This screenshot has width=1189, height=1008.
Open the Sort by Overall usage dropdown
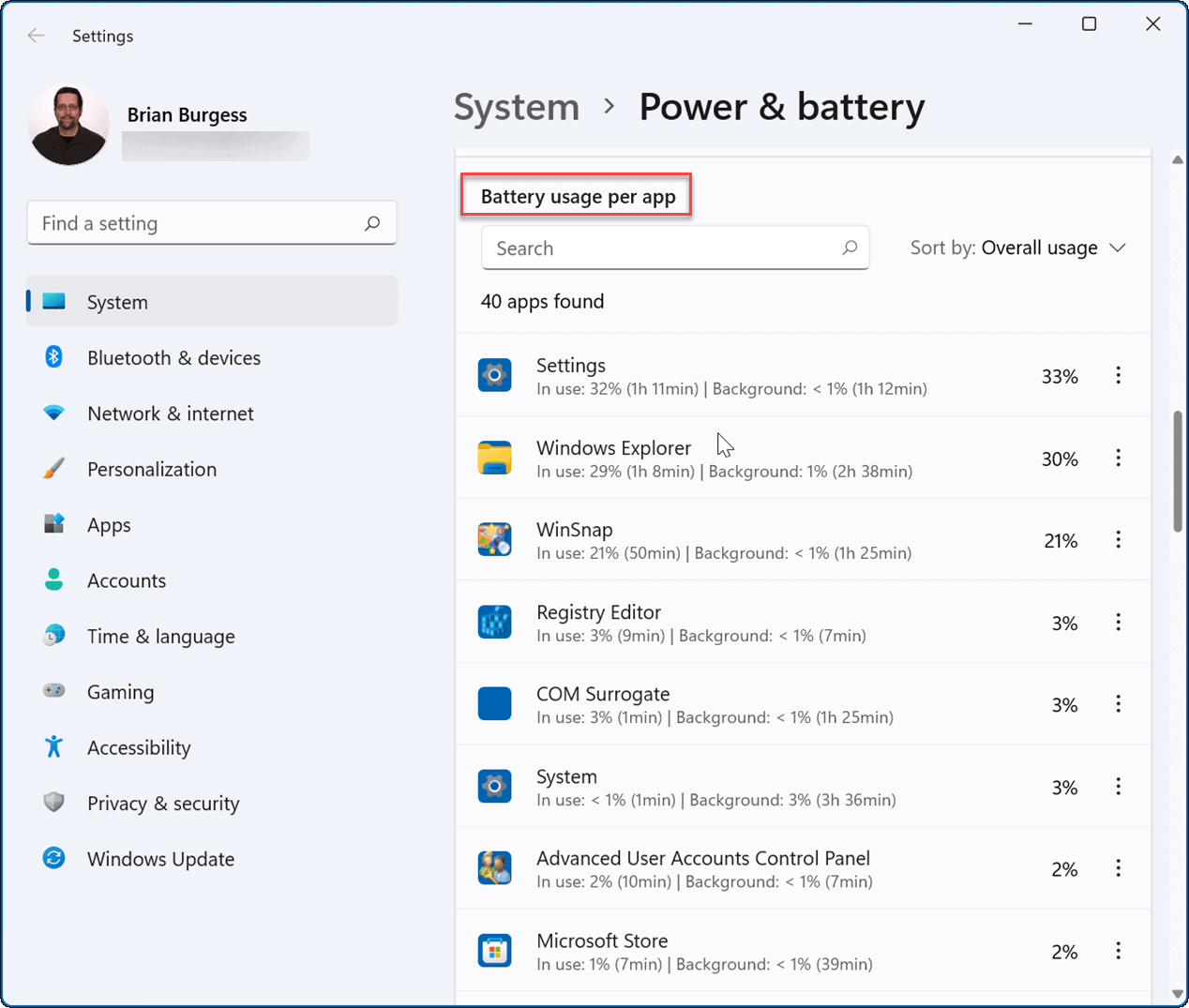click(1018, 248)
